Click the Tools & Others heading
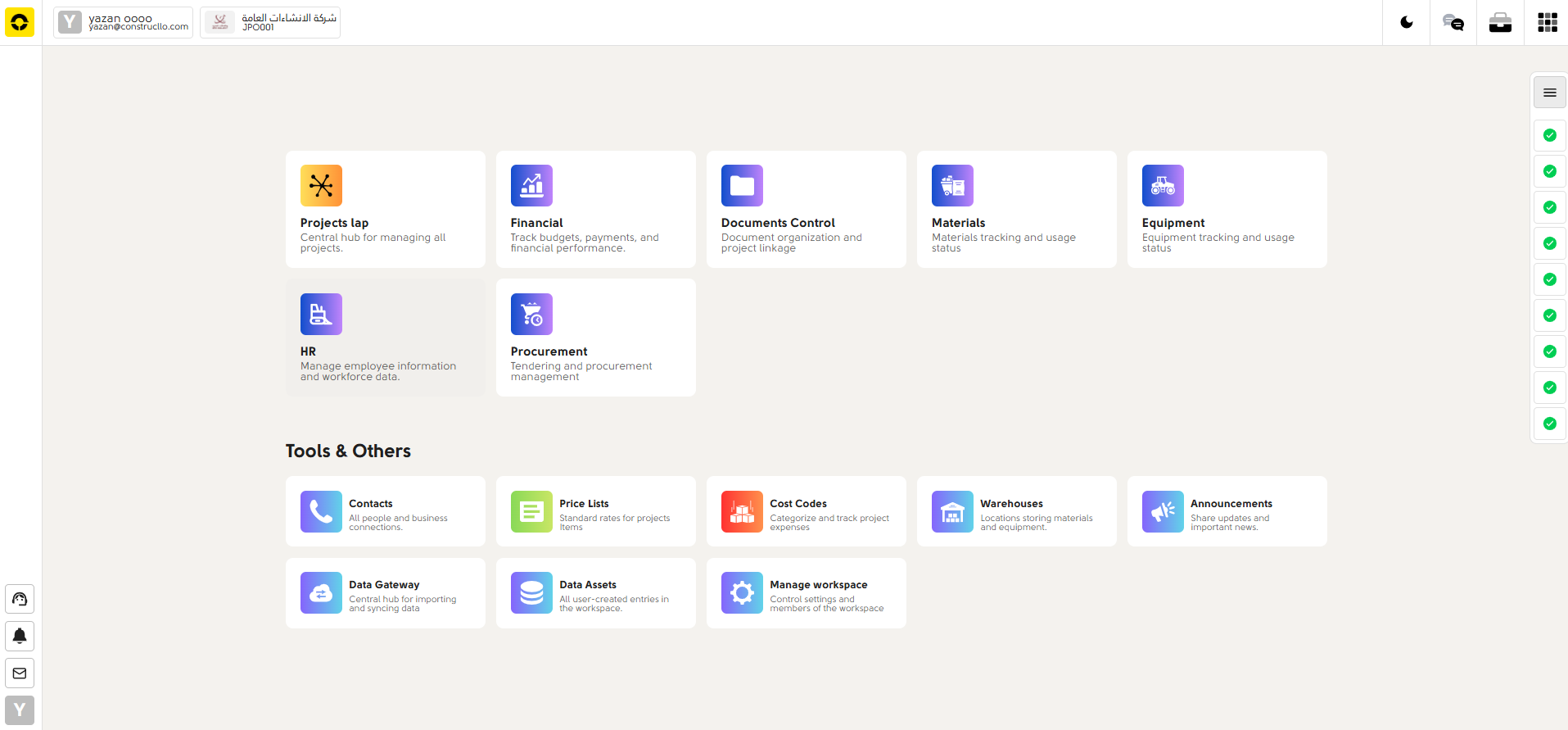Image resolution: width=1568 pixels, height=730 pixels. pos(348,451)
